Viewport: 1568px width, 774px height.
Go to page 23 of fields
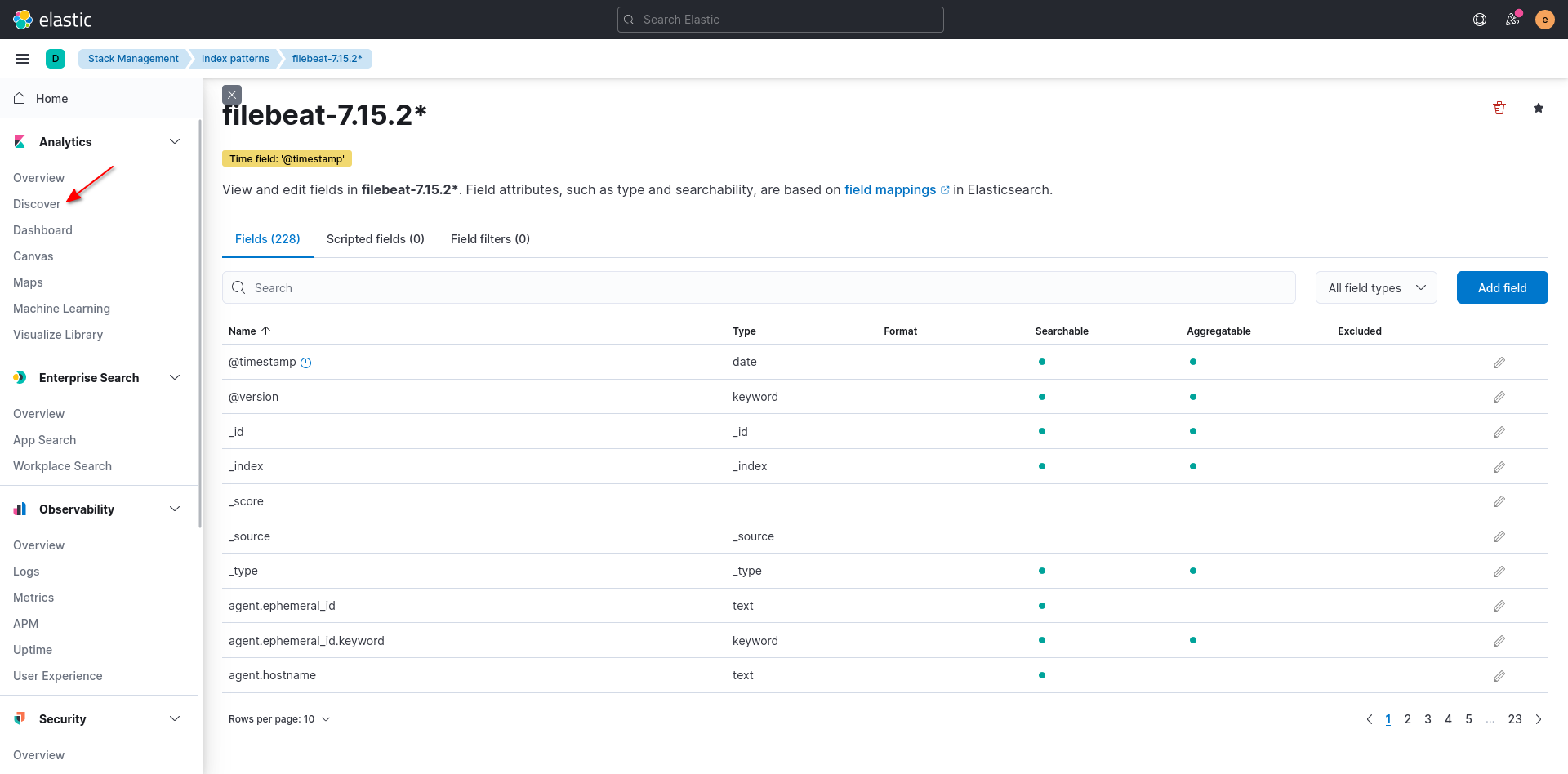pyautogui.click(x=1515, y=719)
